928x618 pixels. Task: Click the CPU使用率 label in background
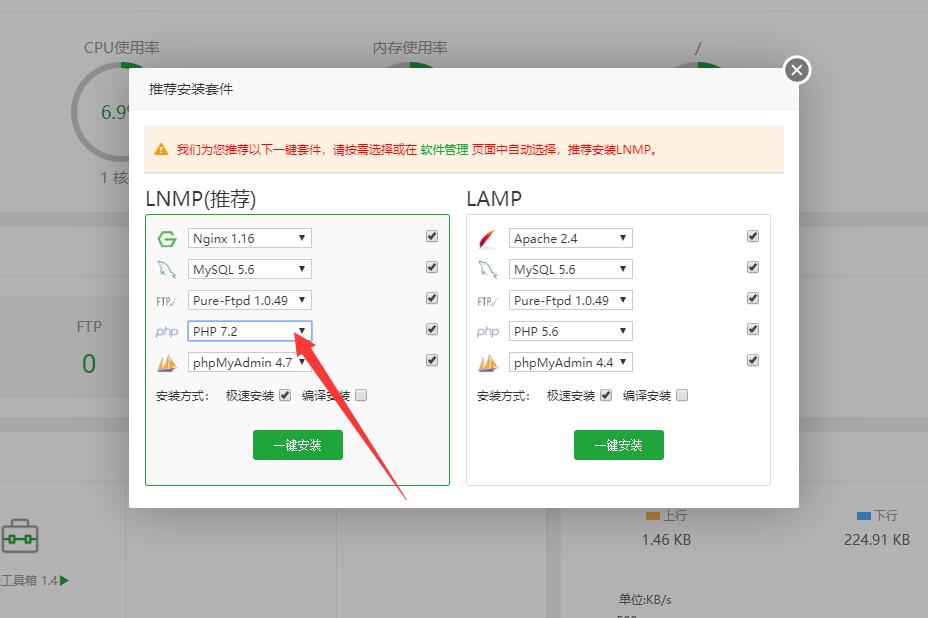[121, 48]
